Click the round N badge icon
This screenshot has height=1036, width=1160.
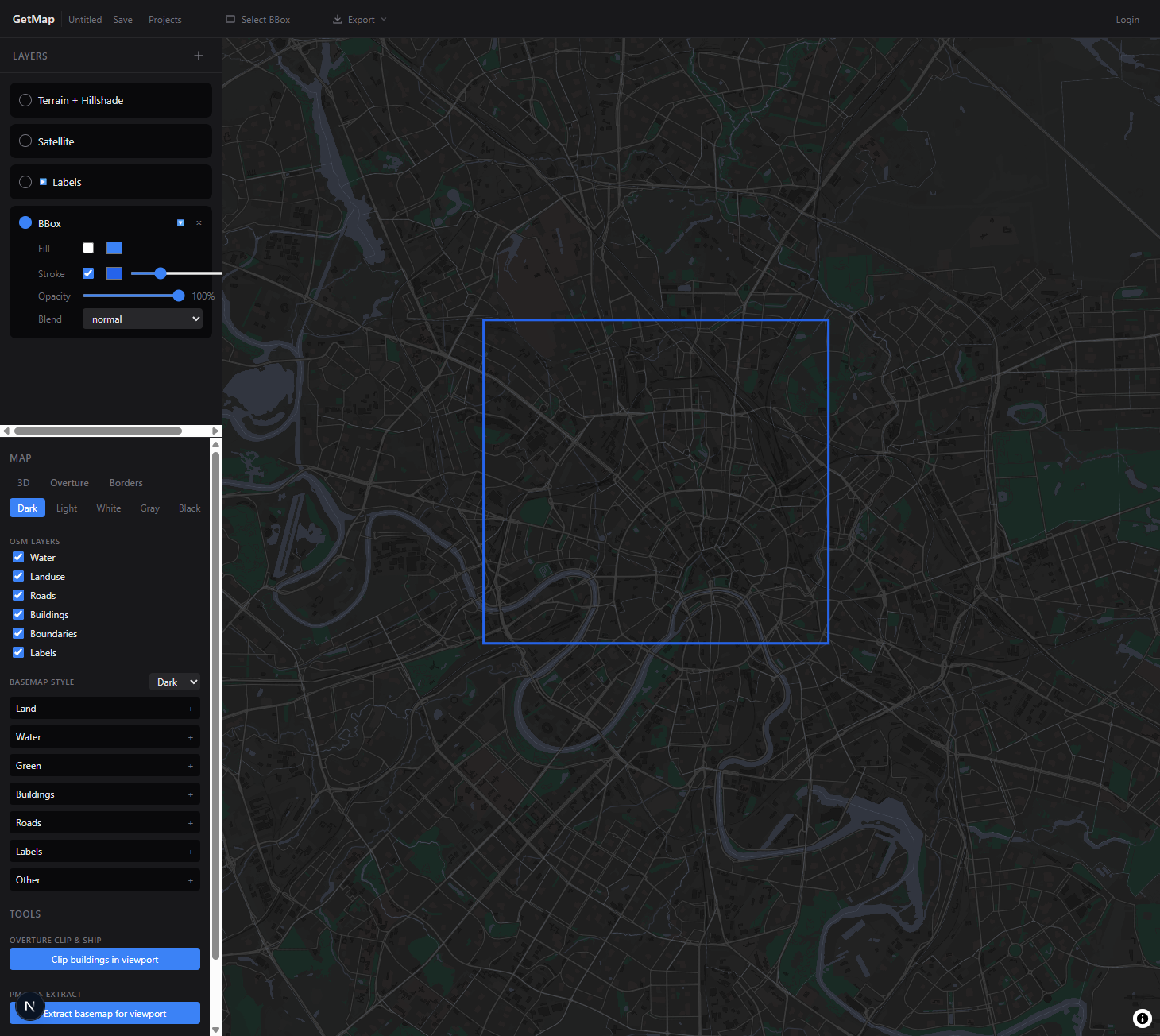pos(29,1006)
